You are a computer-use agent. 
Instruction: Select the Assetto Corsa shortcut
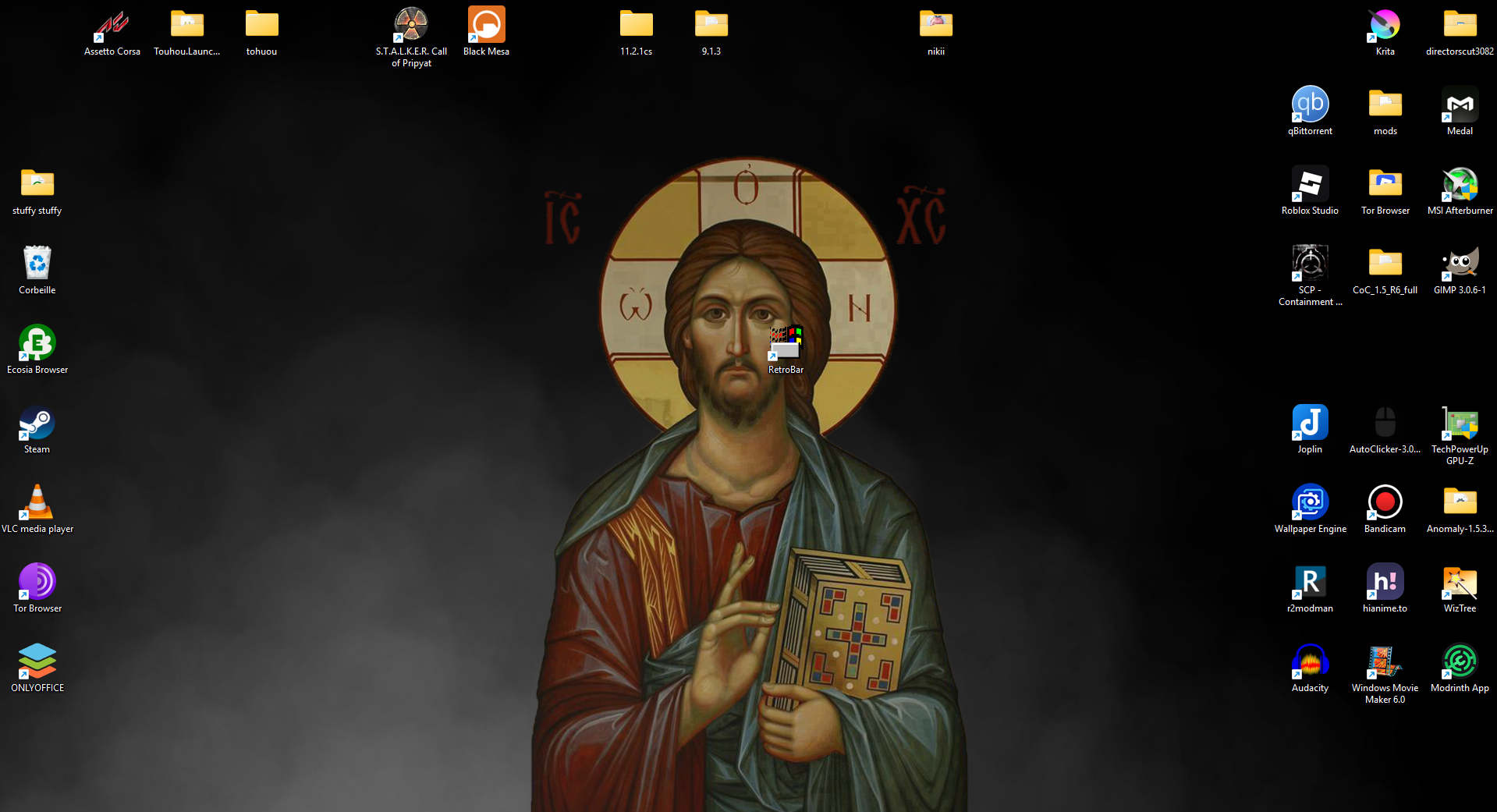tap(112, 26)
